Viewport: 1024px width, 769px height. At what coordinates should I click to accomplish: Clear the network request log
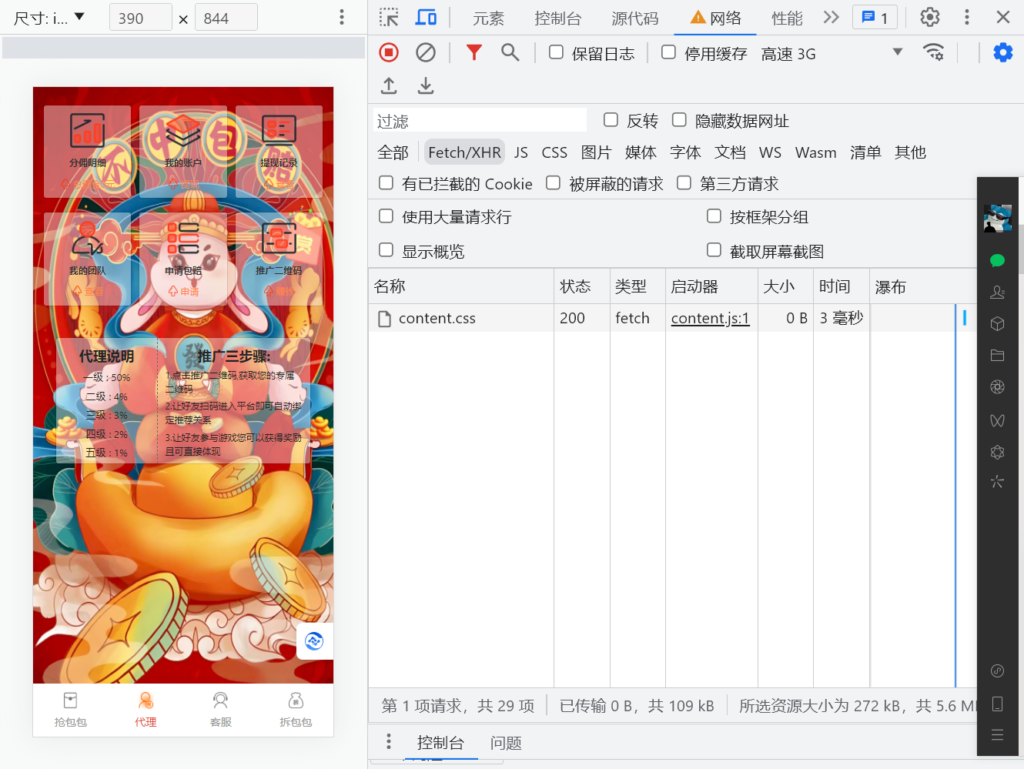click(424, 52)
